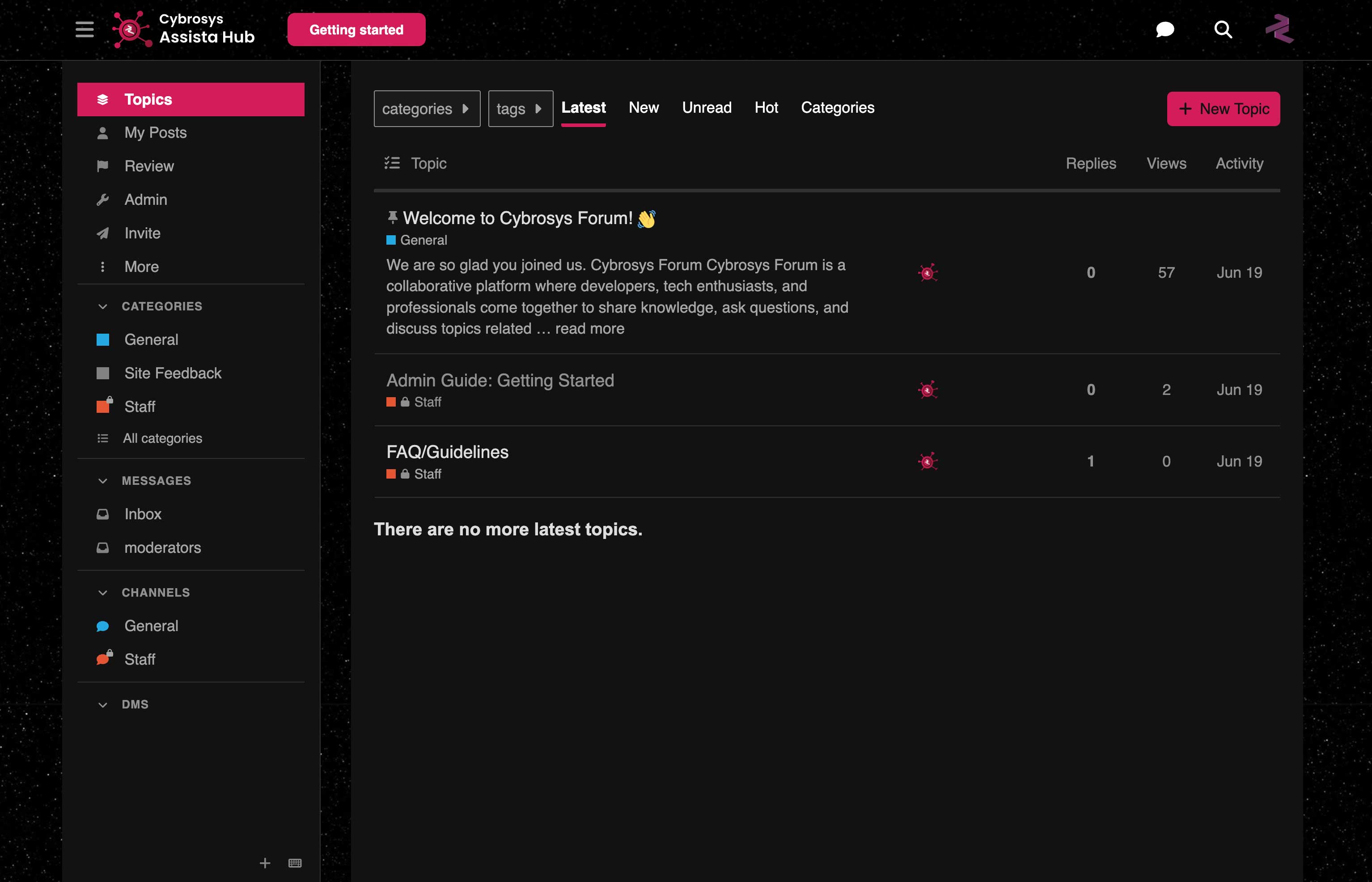Click the General channel chat bubble icon
The height and width of the screenshot is (882, 1372).
[x=103, y=626]
